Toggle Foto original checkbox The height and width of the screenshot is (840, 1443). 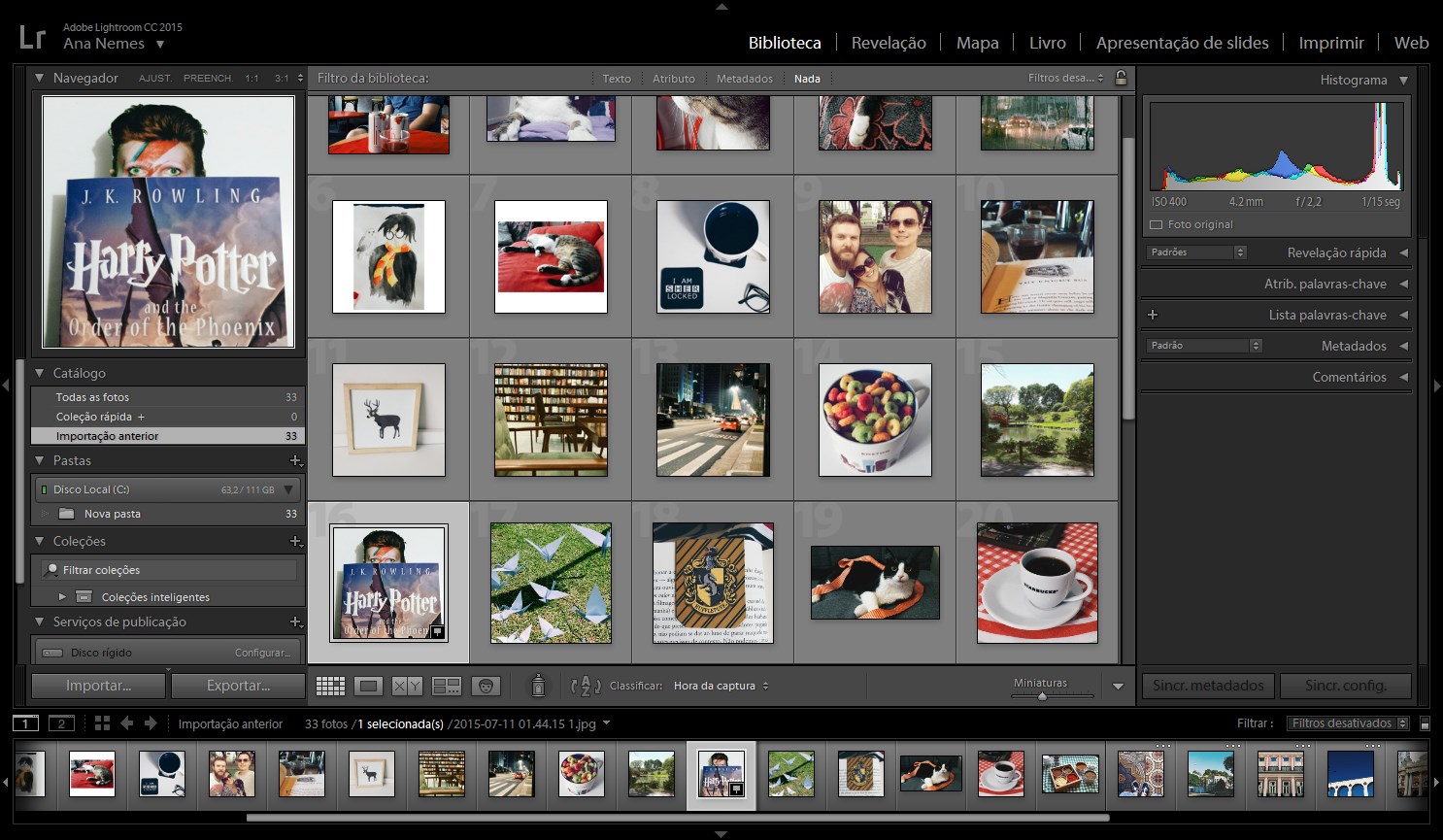[1156, 224]
